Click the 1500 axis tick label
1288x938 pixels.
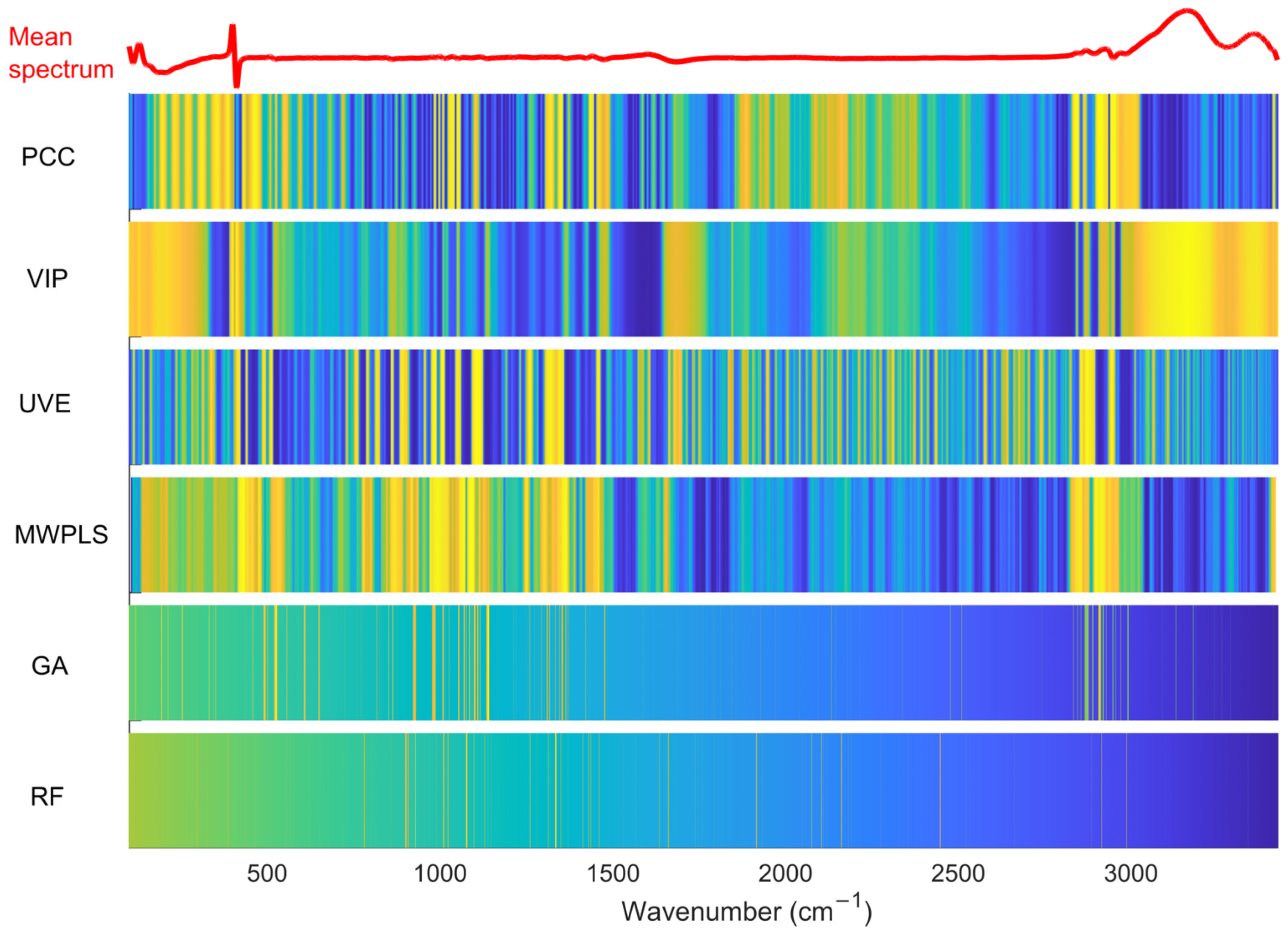[x=613, y=874]
